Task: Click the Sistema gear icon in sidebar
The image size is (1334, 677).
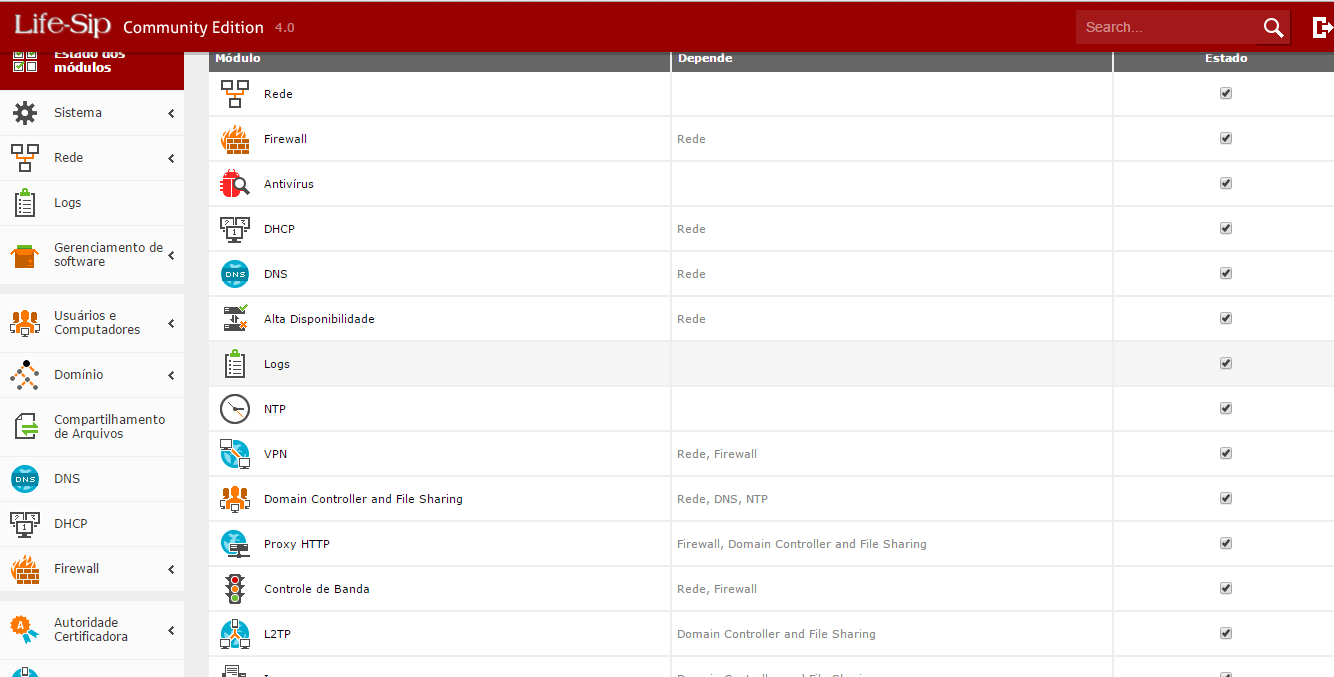Action: click(25, 113)
